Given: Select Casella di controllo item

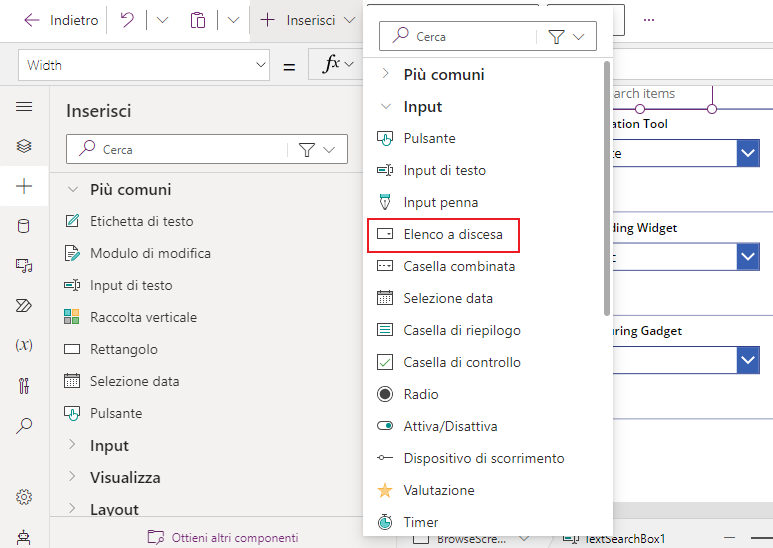Looking at the screenshot, I should click(449, 363).
